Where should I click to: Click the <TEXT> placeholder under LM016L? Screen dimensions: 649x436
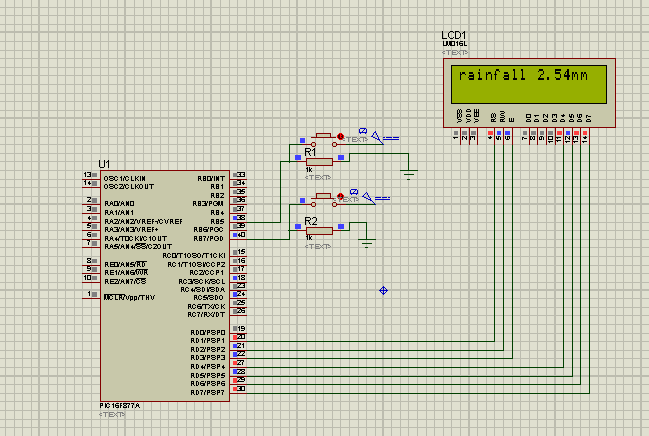click(x=455, y=53)
